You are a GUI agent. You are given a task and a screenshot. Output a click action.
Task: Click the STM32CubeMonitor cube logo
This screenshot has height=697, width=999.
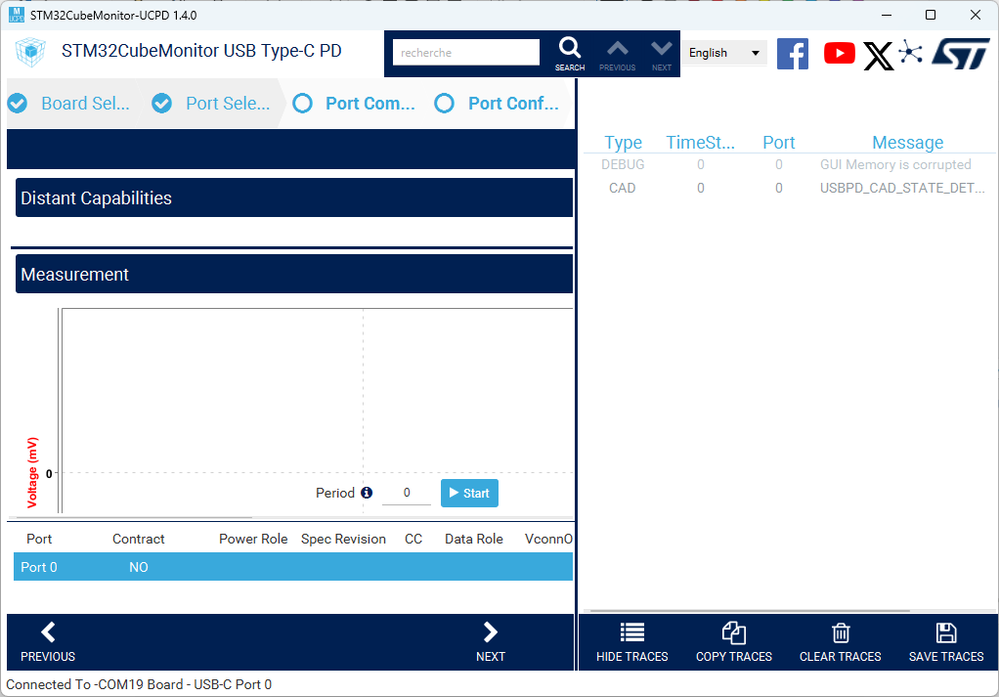point(30,52)
